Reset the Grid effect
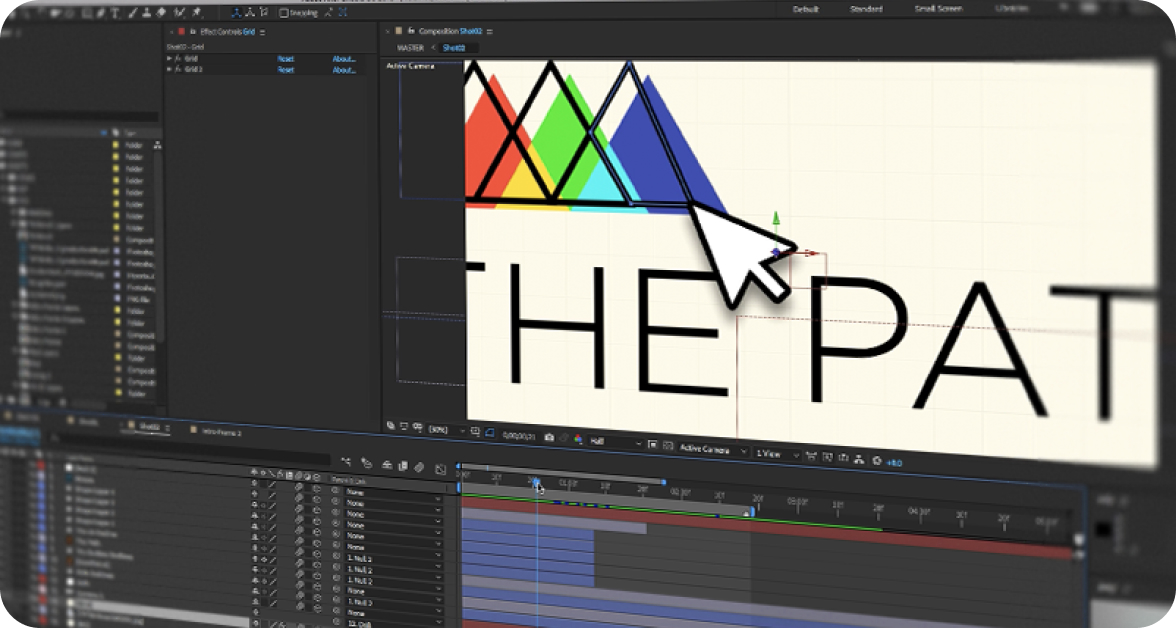The image size is (1176, 628). (286, 59)
